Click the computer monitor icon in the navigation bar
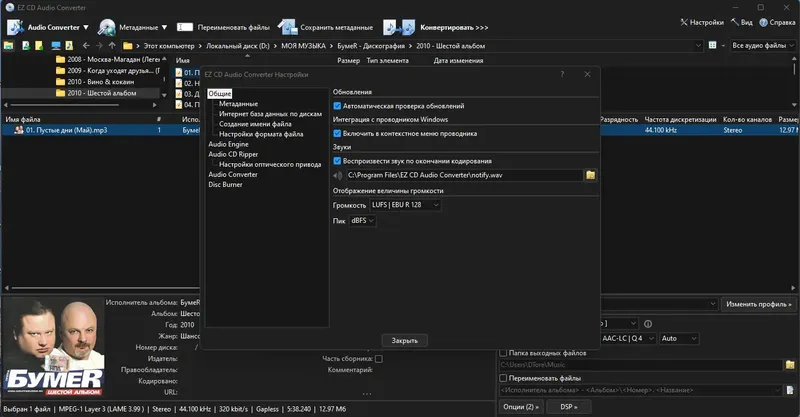 (x=56, y=45)
